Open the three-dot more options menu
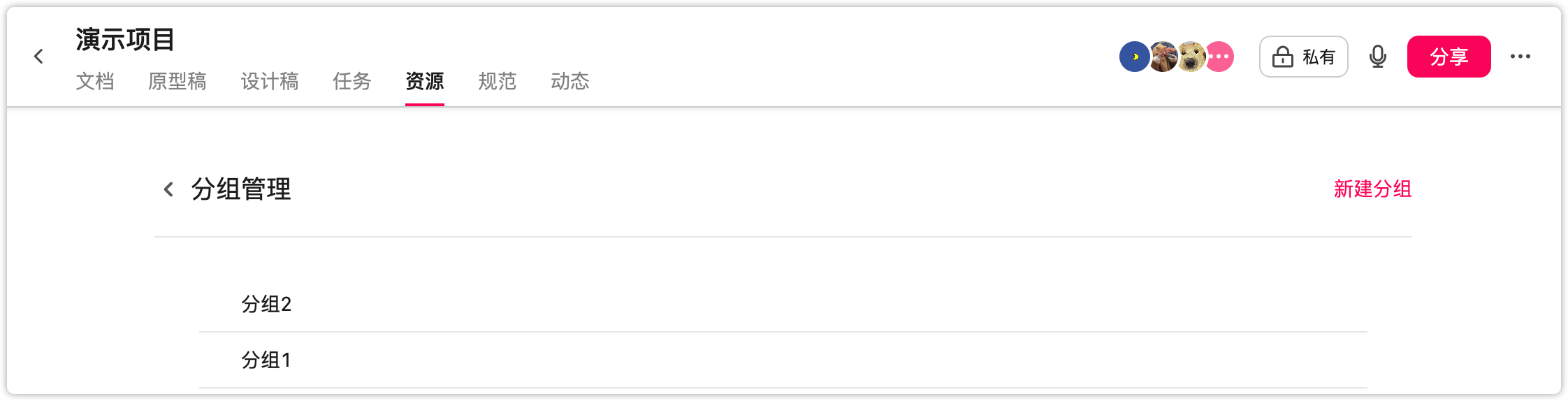Image resolution: width=1568 pixels, height=401 pixels. (1520, 57)
